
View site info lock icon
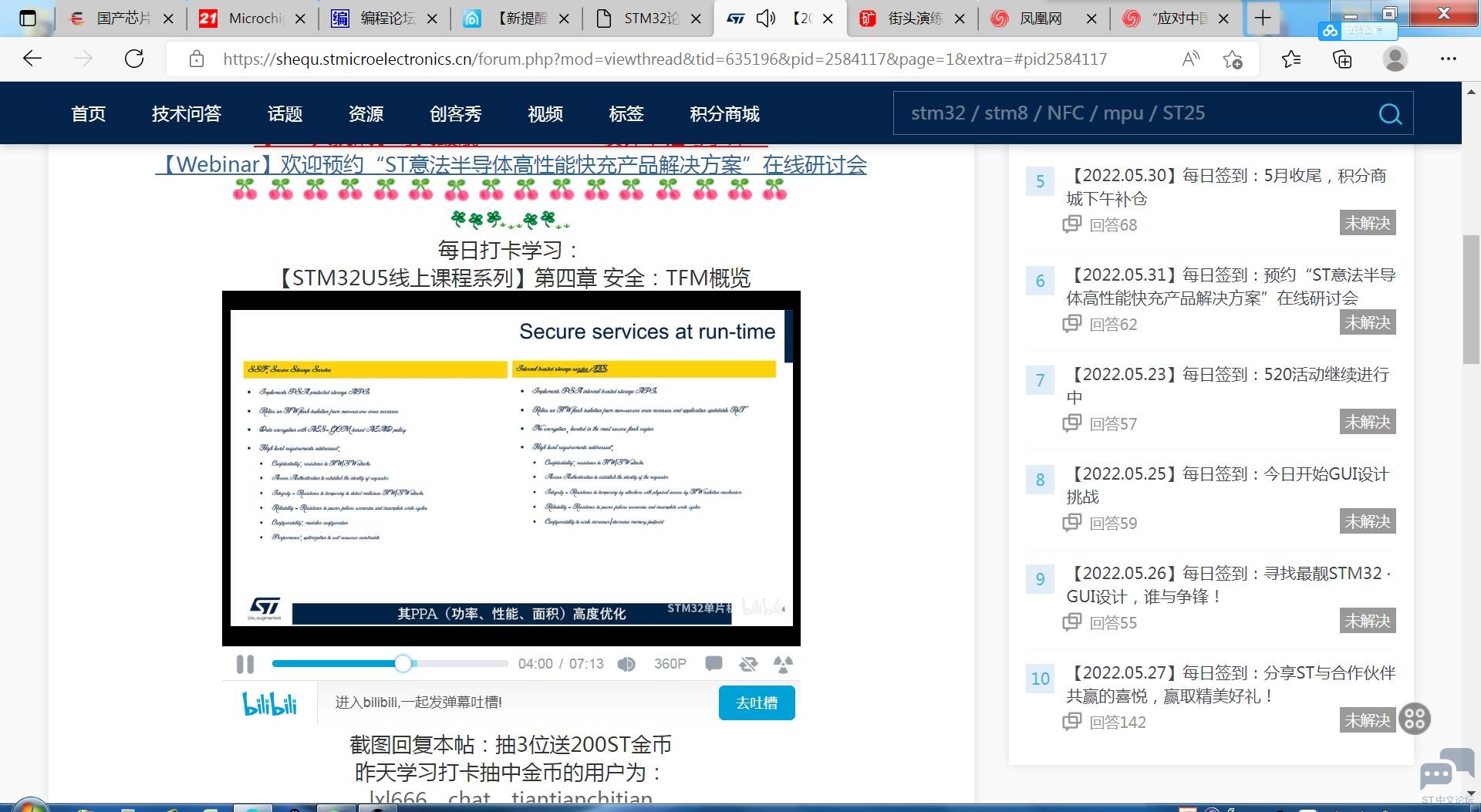coord(197,59)
